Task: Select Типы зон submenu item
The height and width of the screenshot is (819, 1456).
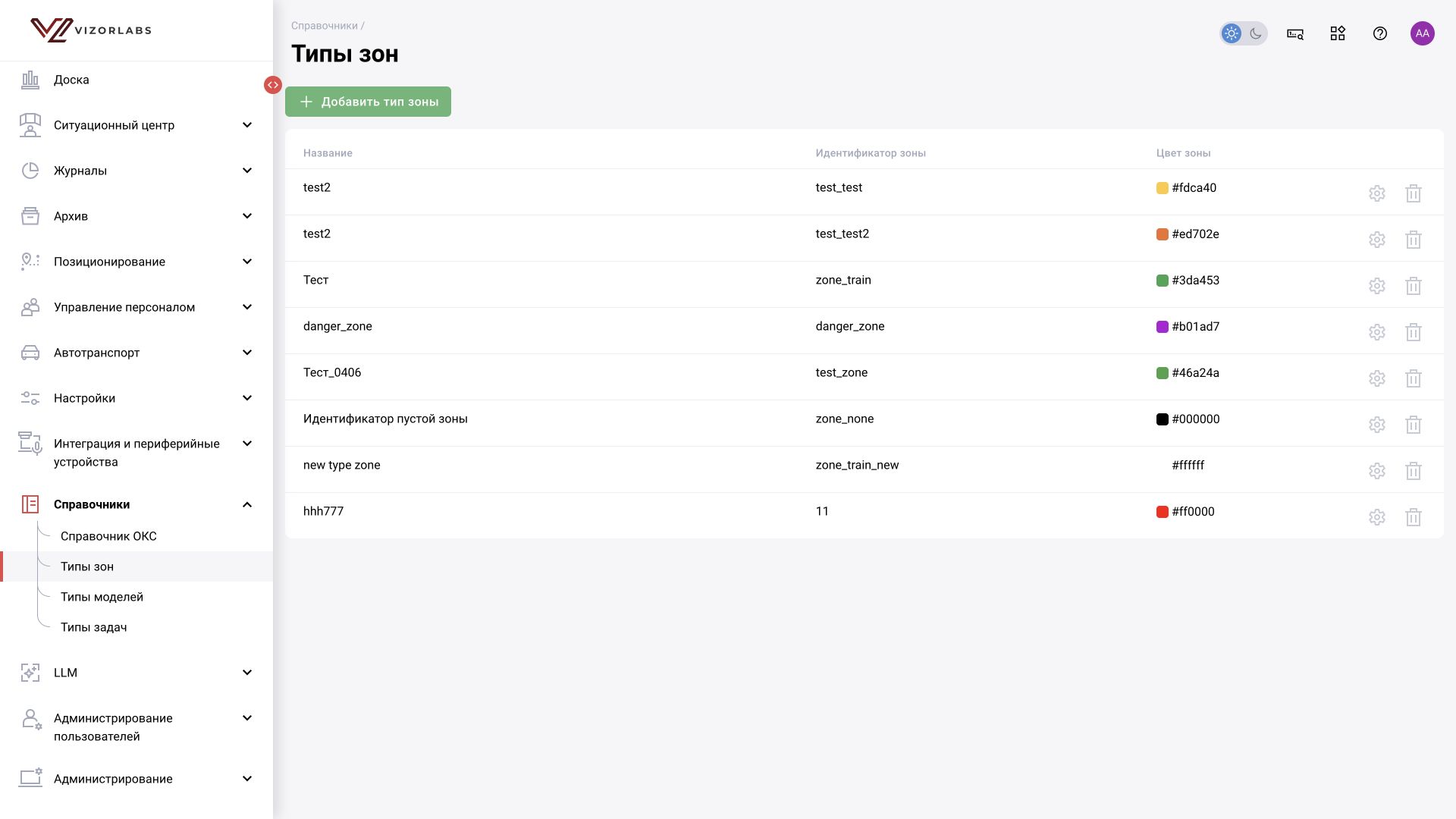Action: (136, 566)
